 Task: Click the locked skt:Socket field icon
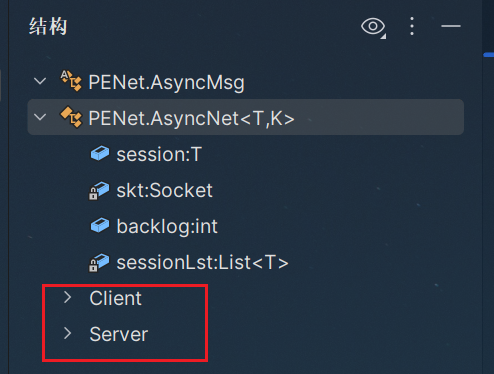[99, 191]
